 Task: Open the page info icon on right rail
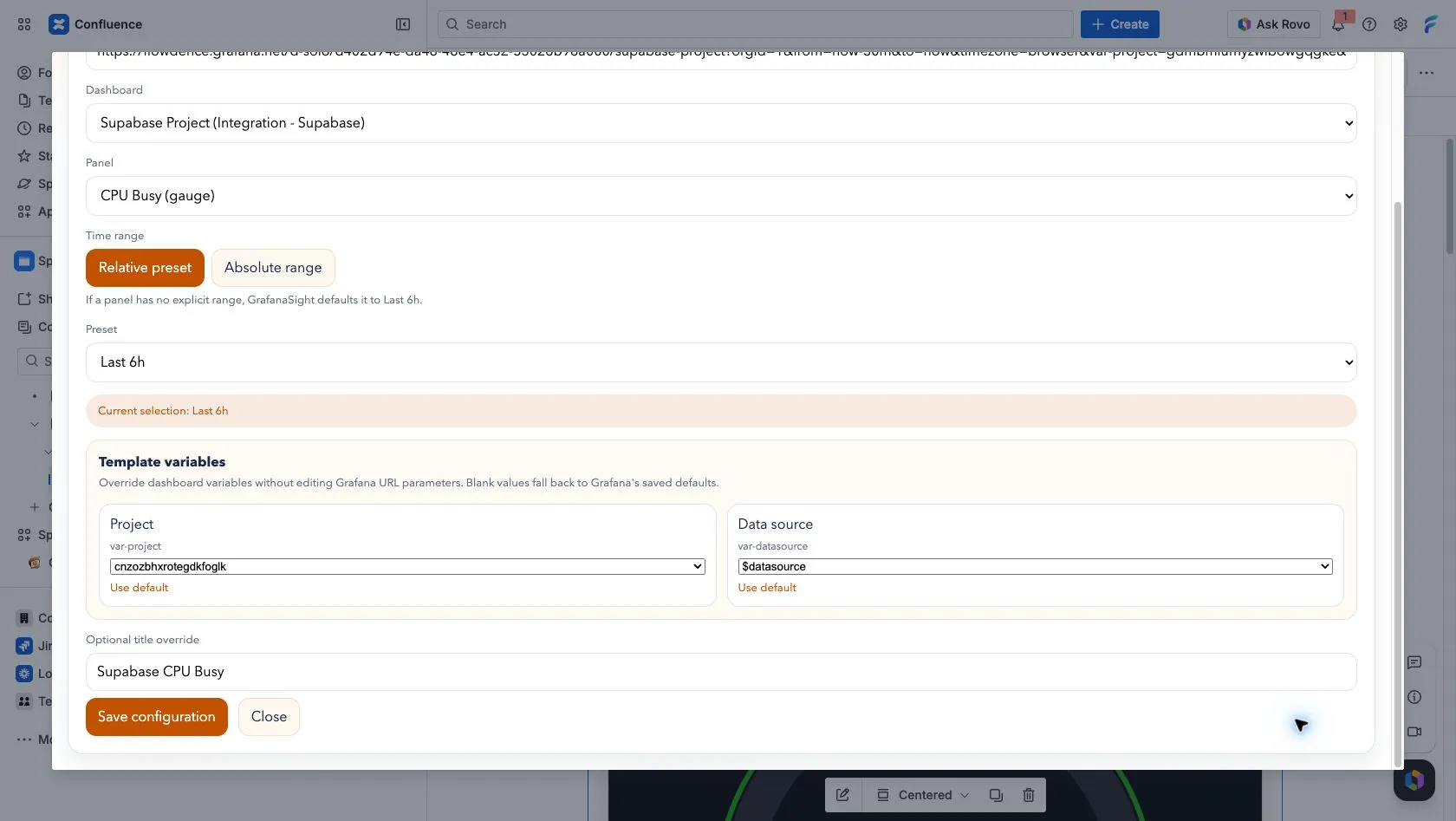(1414, 697)
